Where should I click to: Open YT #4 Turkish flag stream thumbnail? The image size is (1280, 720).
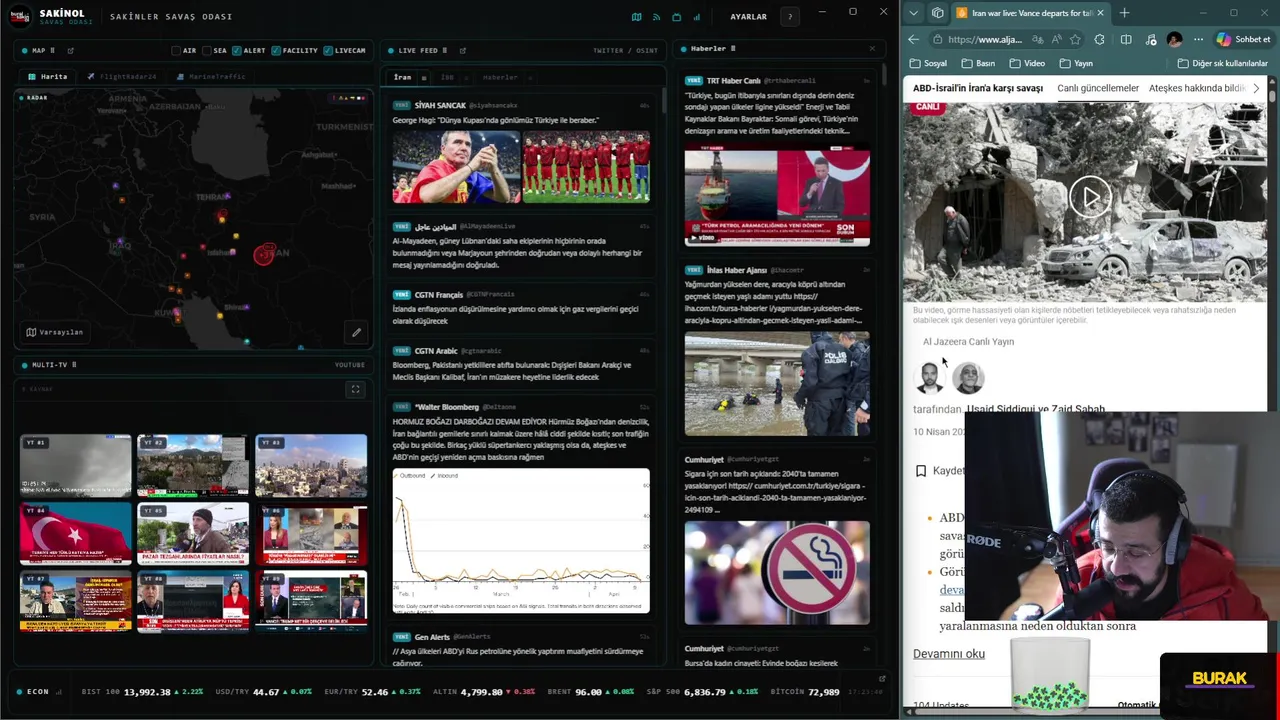pos(76,533)
